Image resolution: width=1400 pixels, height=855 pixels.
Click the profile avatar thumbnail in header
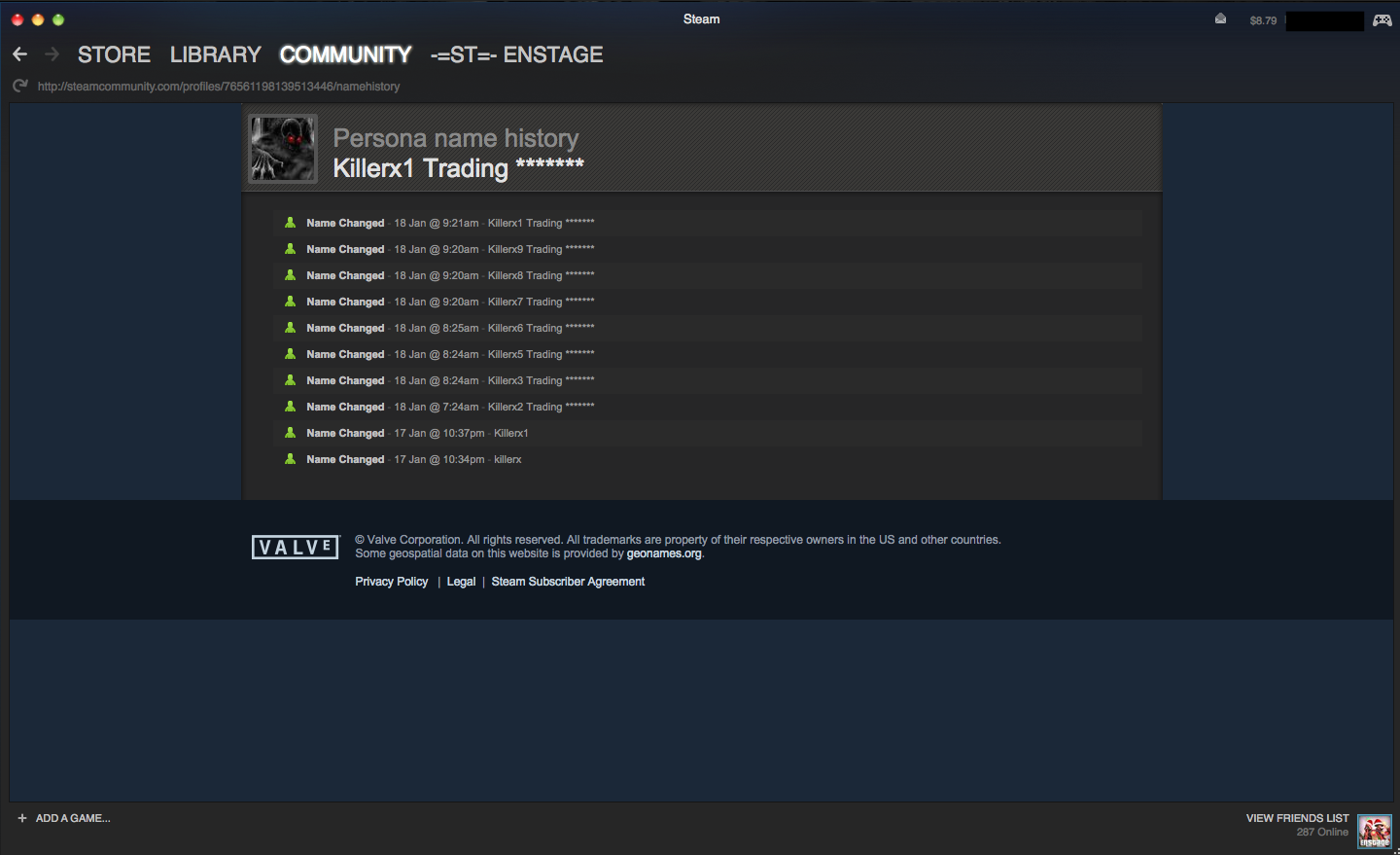pos(283,149)
